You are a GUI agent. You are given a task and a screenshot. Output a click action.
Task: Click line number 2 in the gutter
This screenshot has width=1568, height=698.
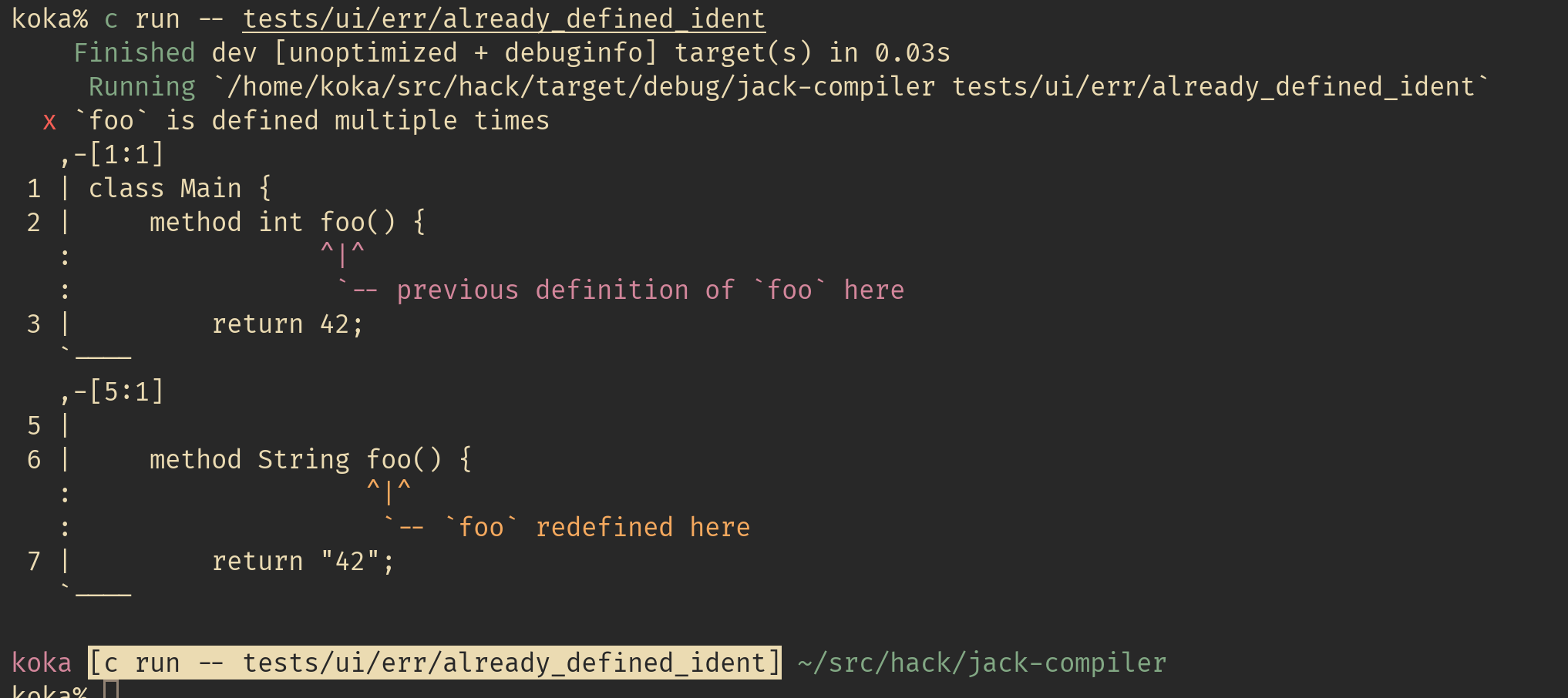coord(34,222)
